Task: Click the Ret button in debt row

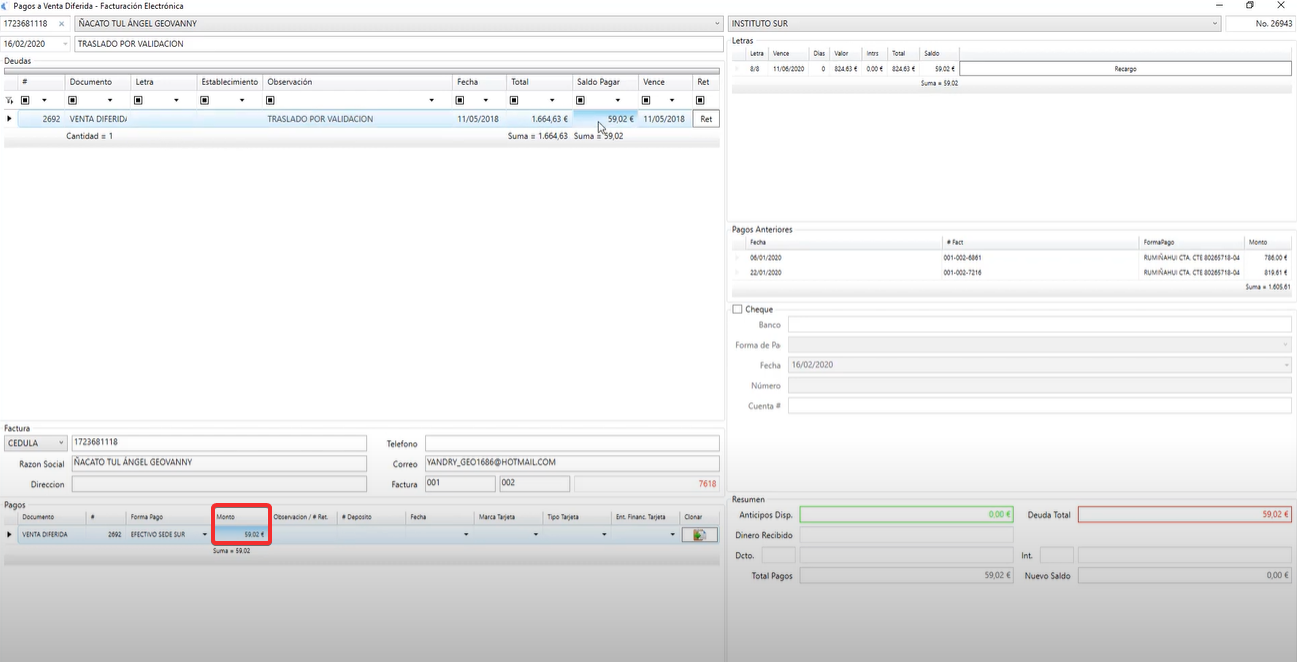Action: click(706, 119)
